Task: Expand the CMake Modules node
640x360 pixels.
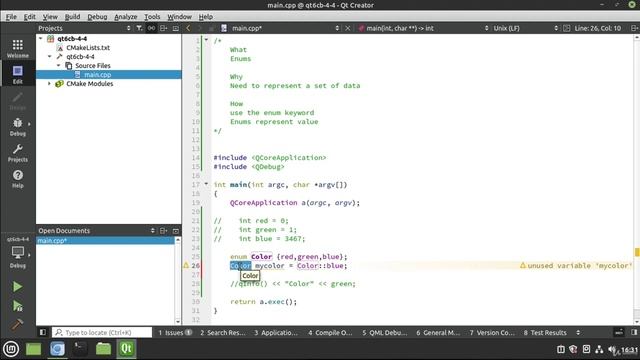Action: pos(50,83)
